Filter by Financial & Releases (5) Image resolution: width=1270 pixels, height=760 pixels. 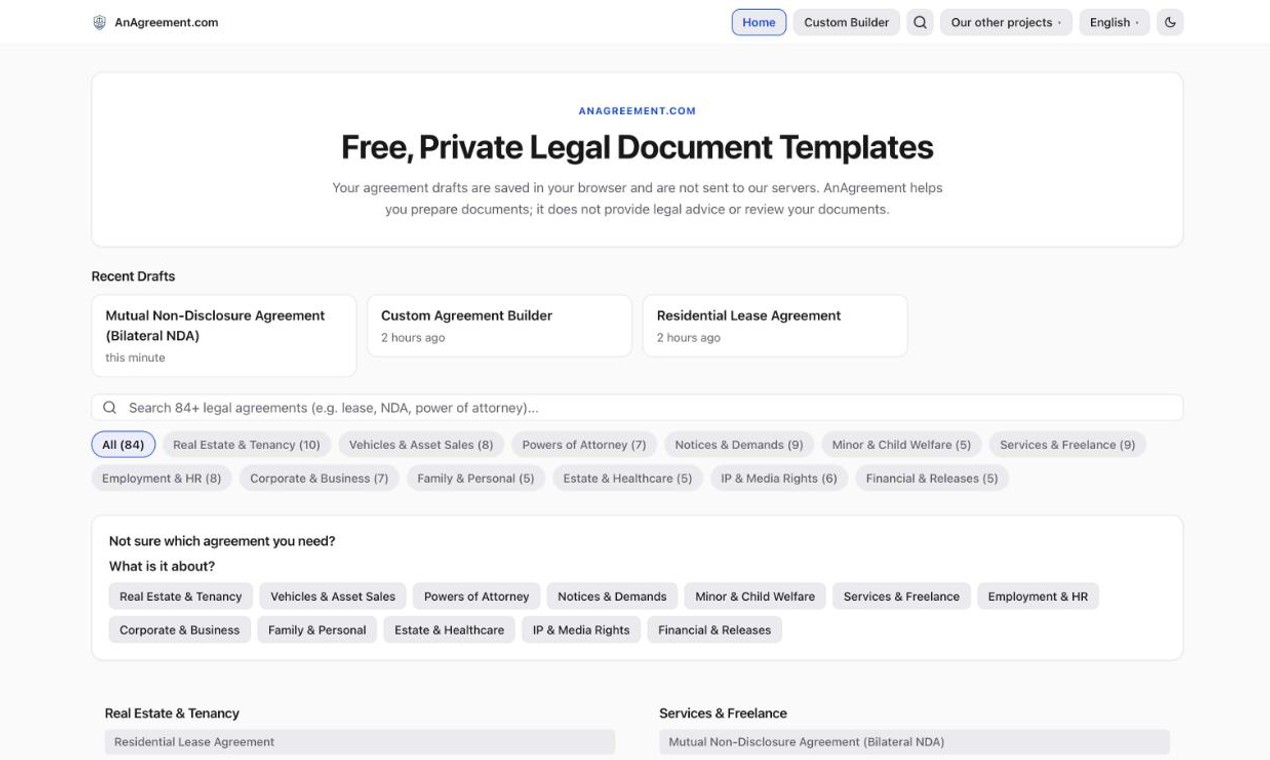pyautogui.click(x=932, y=479)
